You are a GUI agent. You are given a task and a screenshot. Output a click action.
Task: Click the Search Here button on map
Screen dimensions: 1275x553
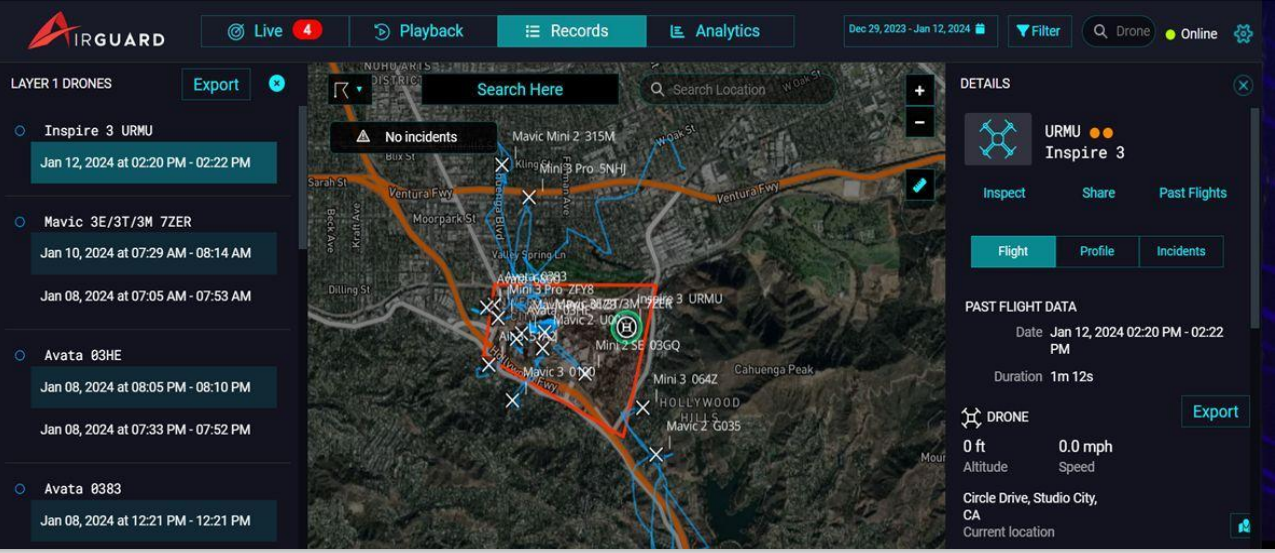[x=520, y=89]
